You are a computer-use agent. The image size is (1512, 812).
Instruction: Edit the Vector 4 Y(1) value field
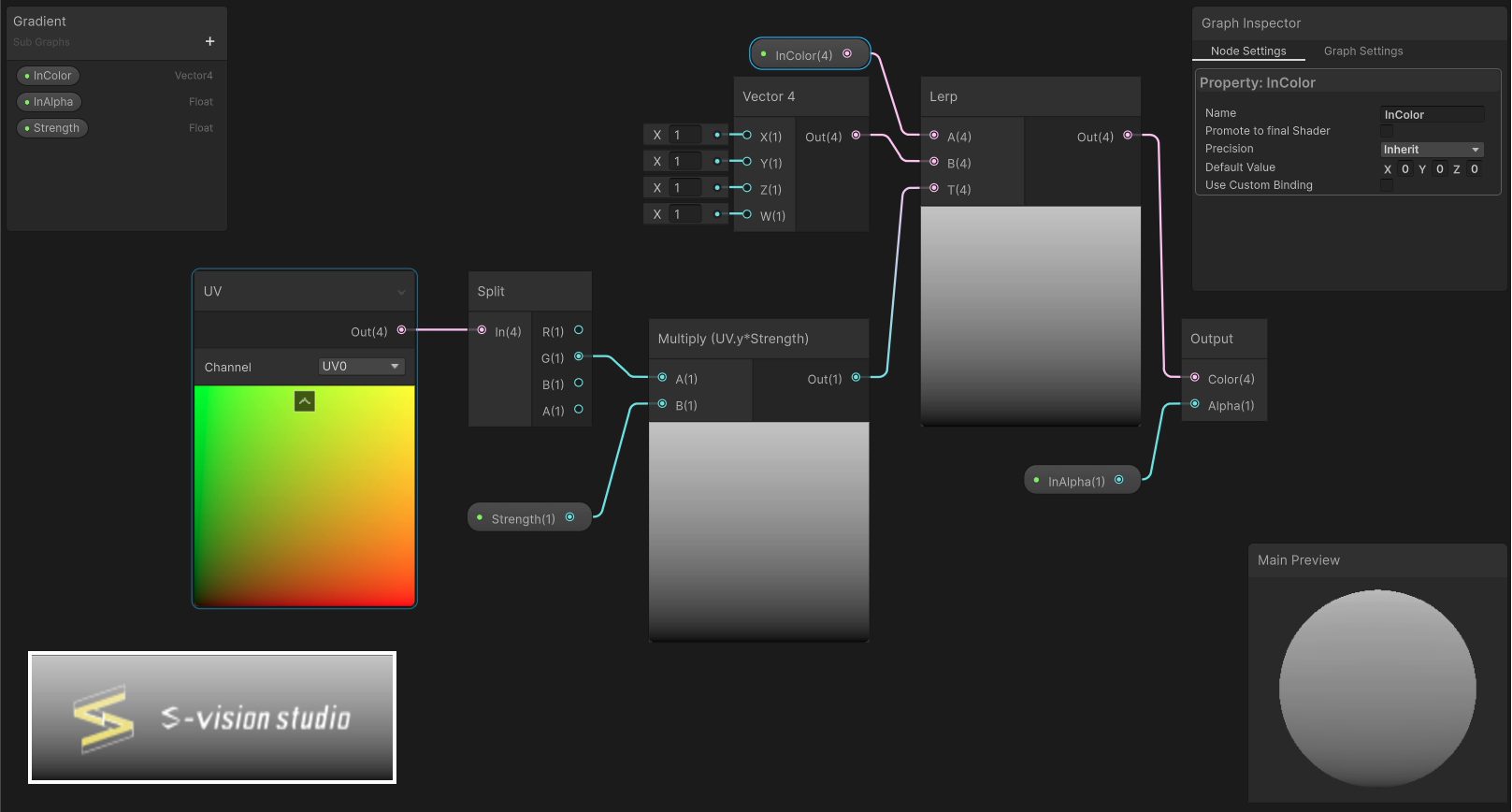(x=685, y=162)
